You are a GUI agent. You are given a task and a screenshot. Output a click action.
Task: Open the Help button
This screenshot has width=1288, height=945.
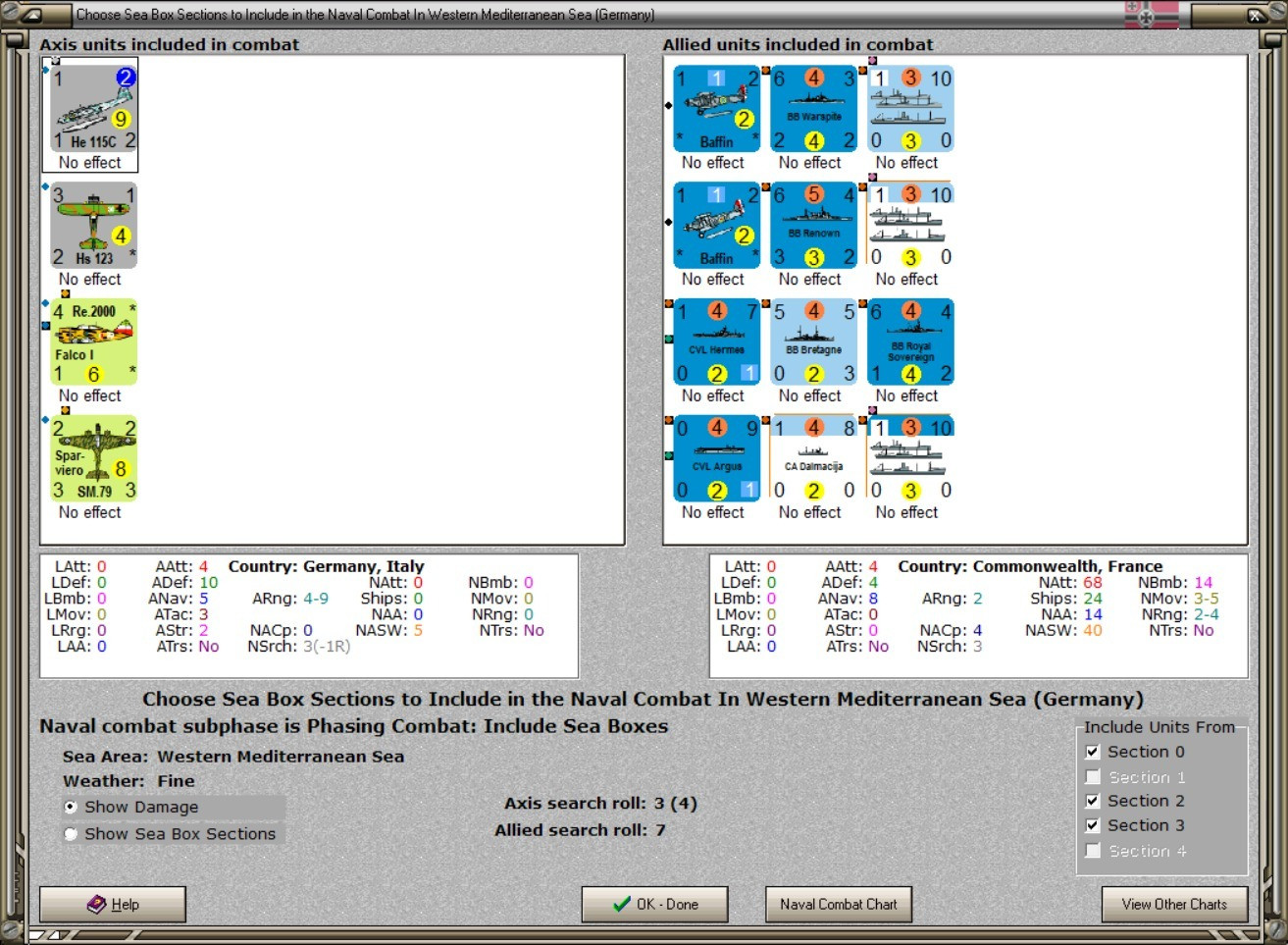click(x=113, y=904)
